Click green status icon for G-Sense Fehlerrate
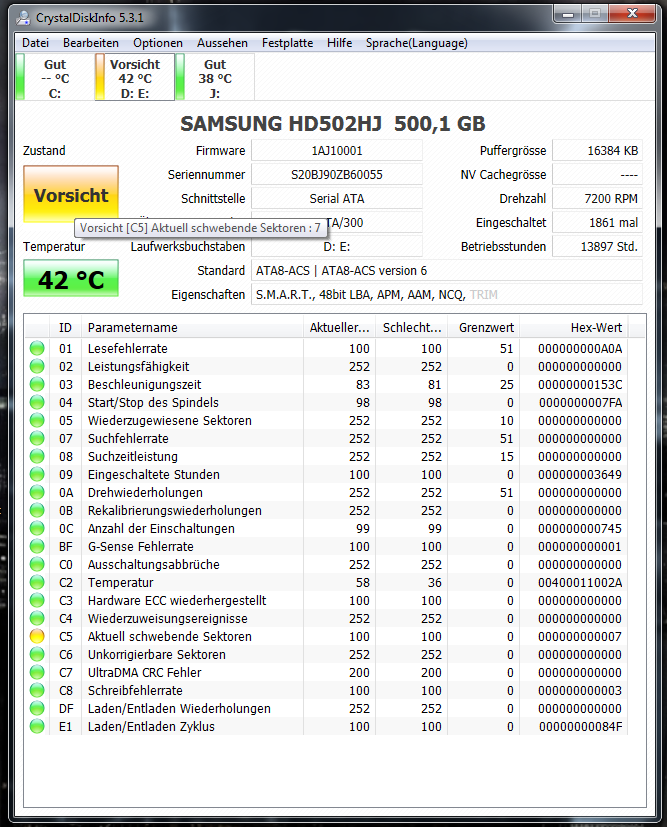667x827 pixels. click(x=37, y=546)
